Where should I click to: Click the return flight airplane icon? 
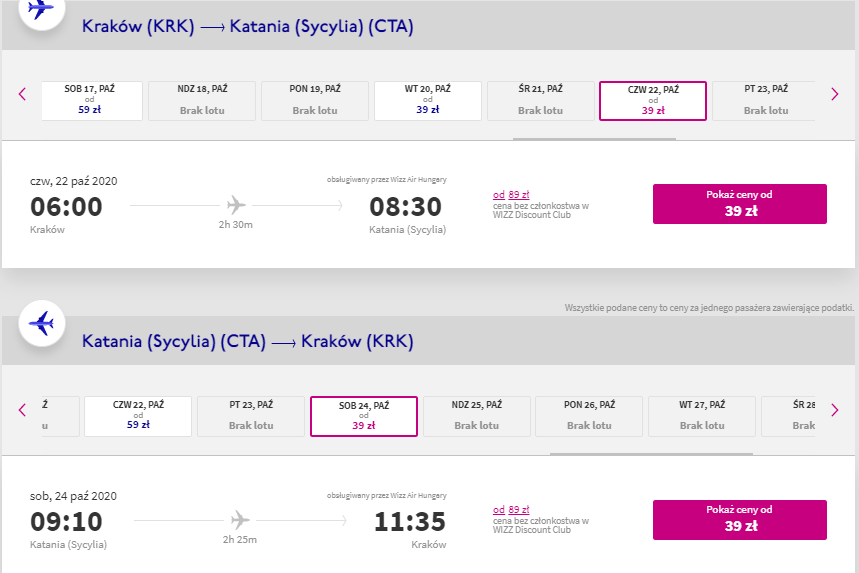pos(42,323)
